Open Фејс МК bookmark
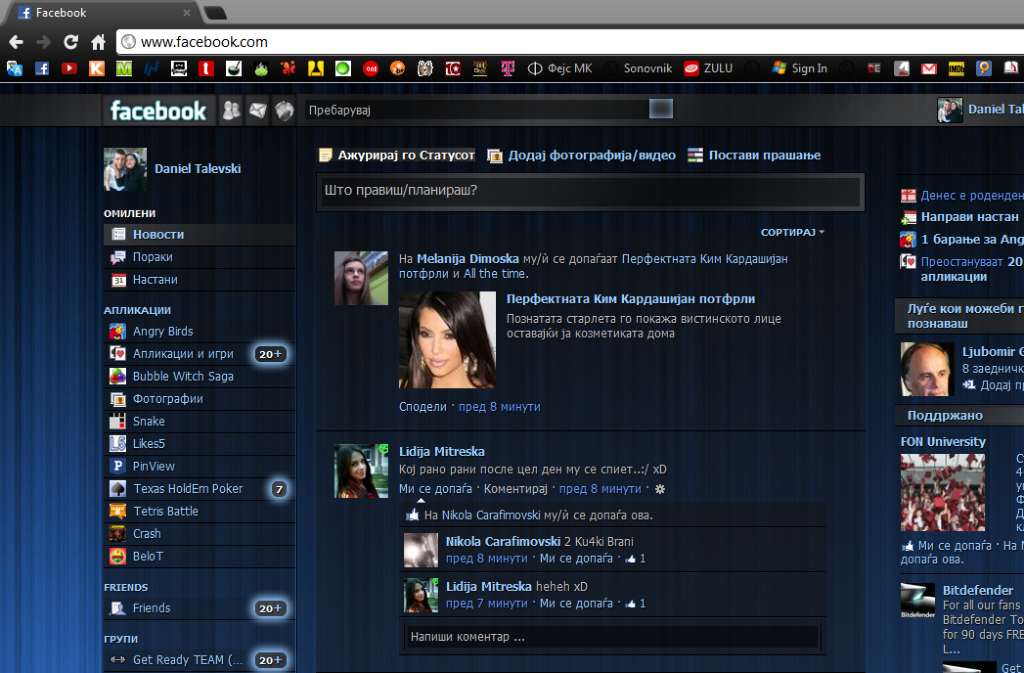This screenshot has height=673, width=1024. click(x=560, y=69)
